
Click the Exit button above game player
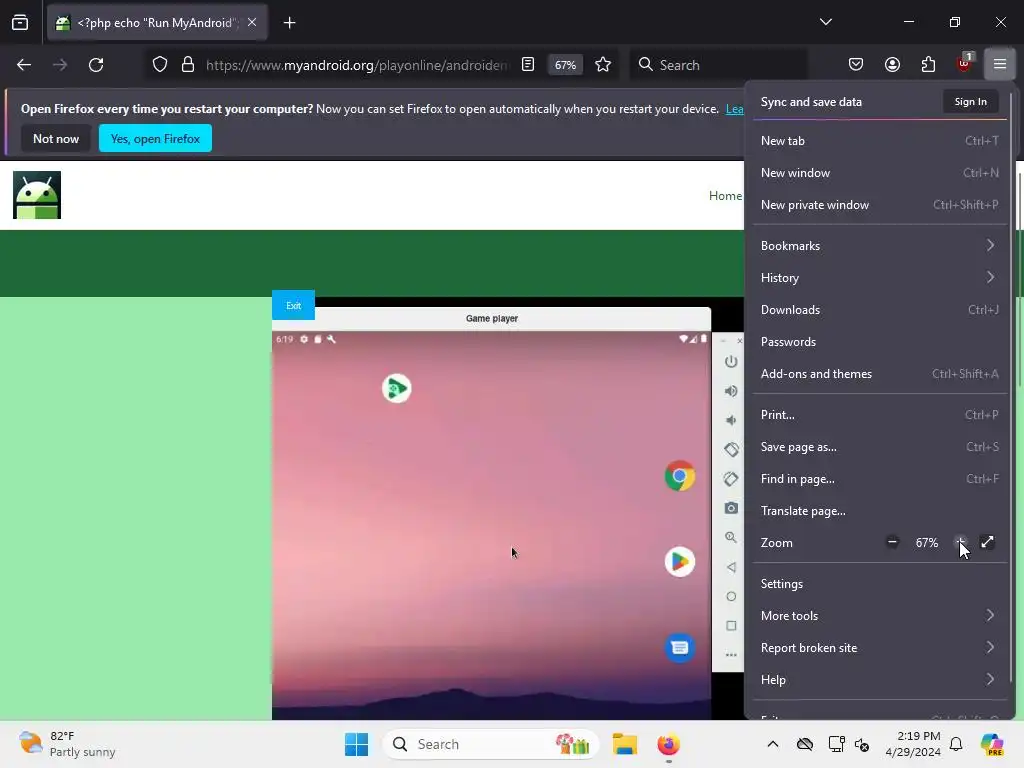(293, 305)
